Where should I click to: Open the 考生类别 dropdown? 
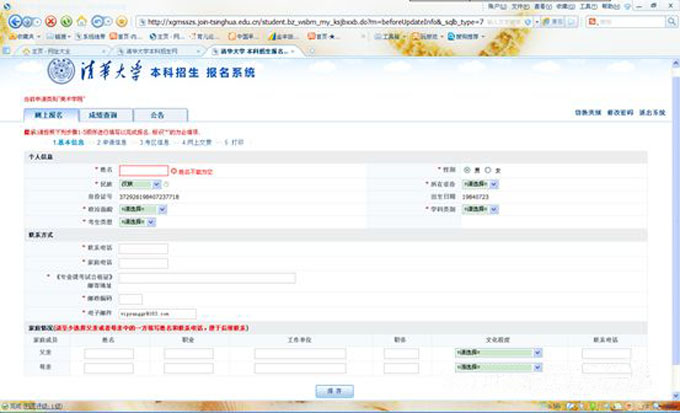(x=137, y=222)
